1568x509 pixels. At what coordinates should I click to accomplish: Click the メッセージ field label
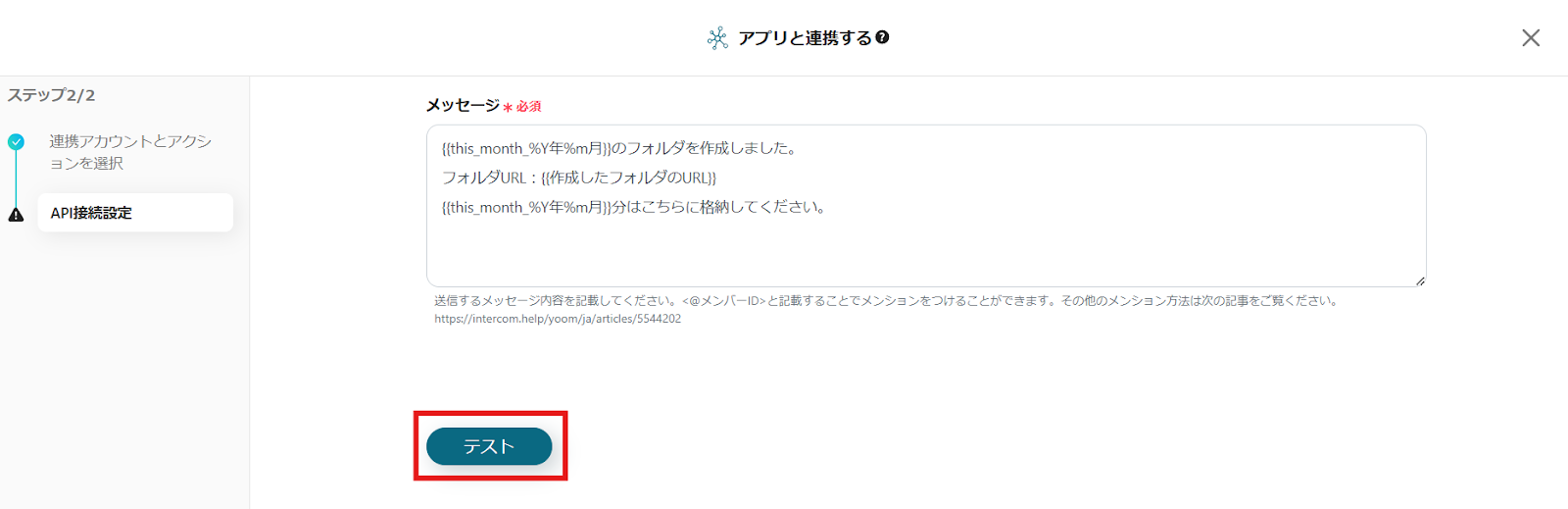(463, 105)
